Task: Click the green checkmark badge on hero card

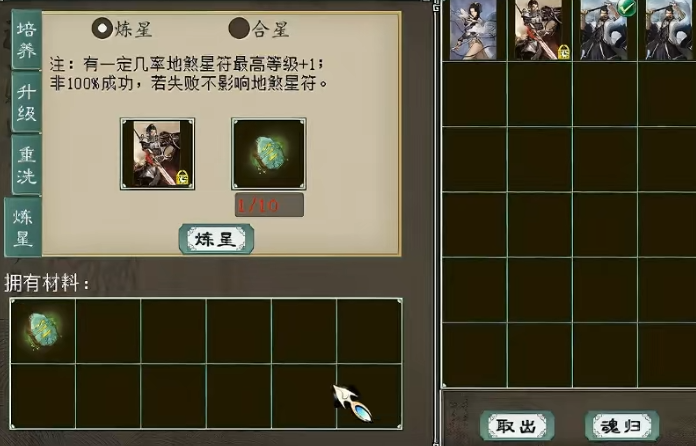Action: tap(627, 7)
